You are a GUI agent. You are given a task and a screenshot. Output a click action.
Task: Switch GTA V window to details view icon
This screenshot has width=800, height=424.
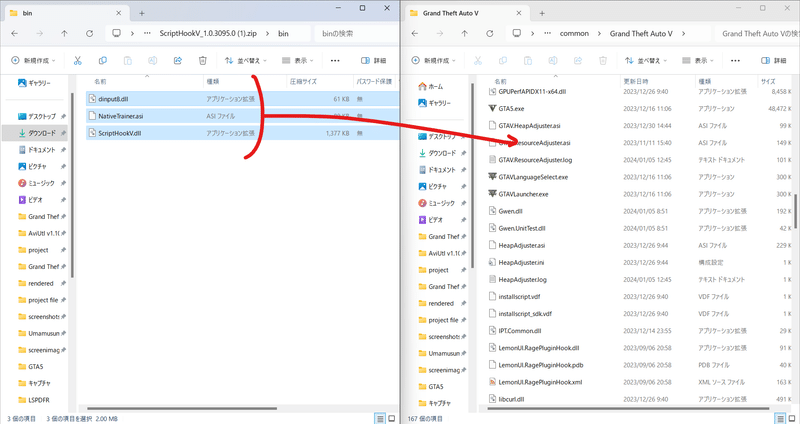pyautogui.click(x=780, y=419)
